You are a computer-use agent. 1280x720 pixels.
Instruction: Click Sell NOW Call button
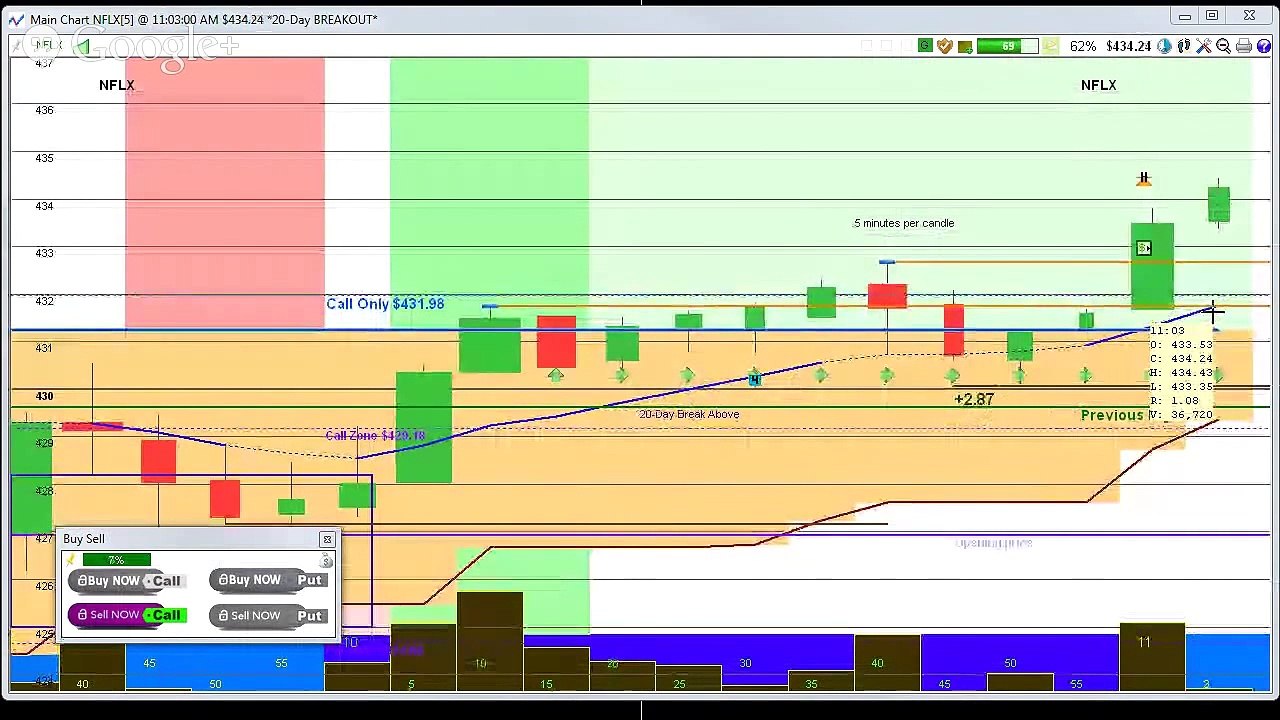[x=128, y=615]
